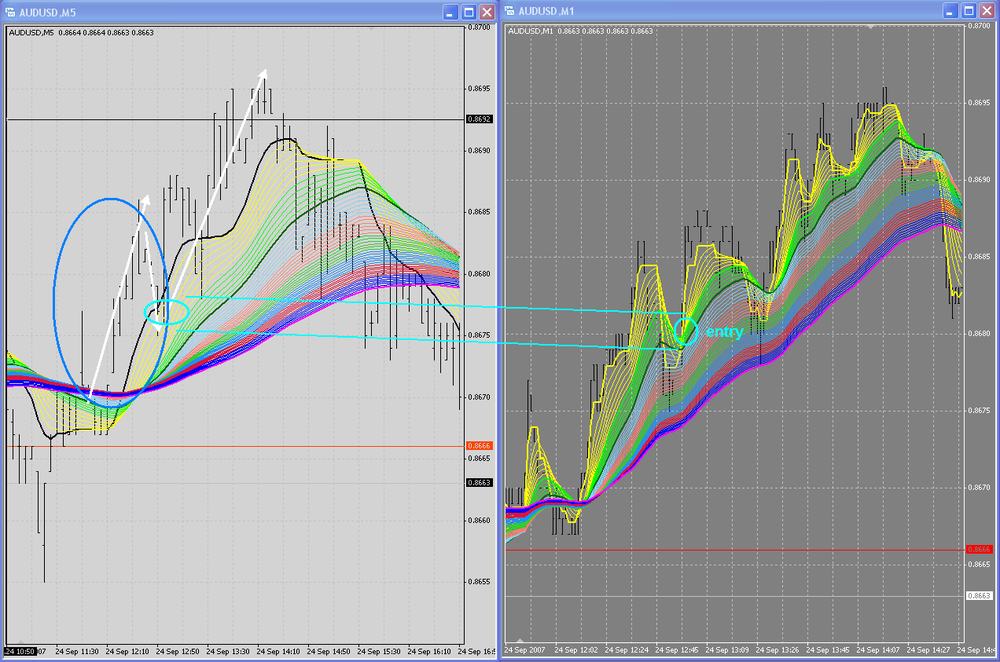Click the chart shift triangle atop M1 chart
The width and height of the screenshot is (1000, 662).
click(x=870, y=27)
